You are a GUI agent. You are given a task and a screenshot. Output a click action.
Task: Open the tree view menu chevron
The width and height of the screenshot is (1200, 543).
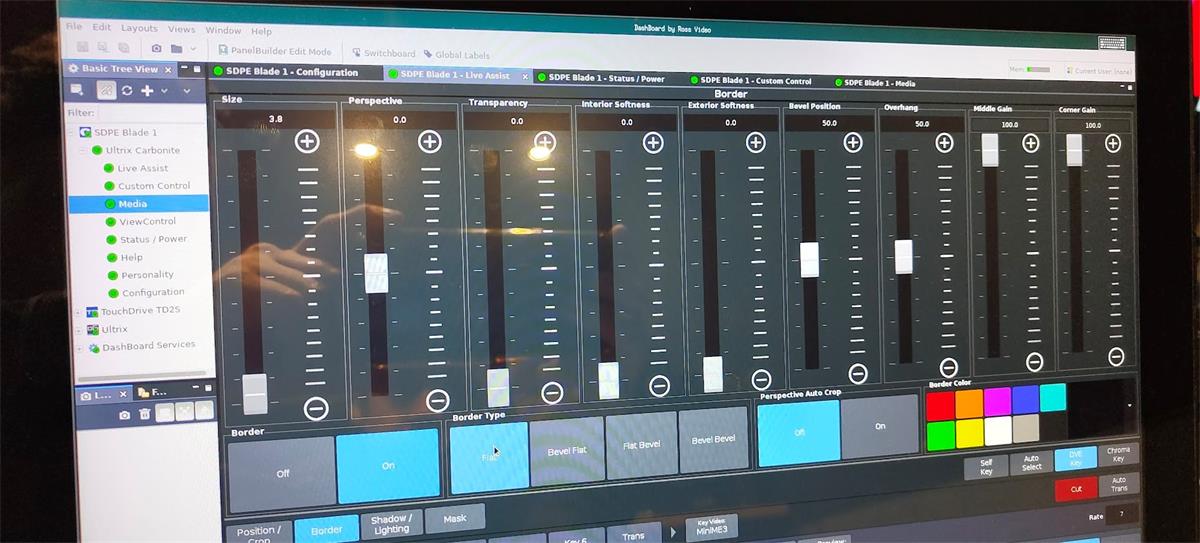[186, 91]
